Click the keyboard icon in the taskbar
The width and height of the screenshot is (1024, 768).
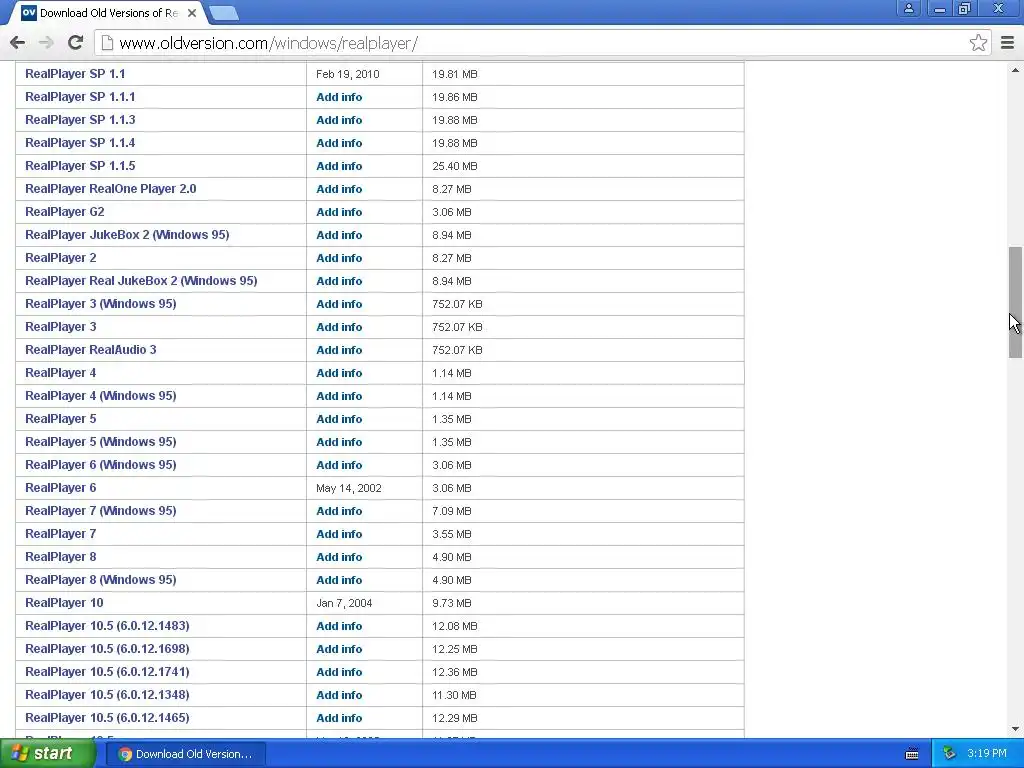[x=912, y=754]
